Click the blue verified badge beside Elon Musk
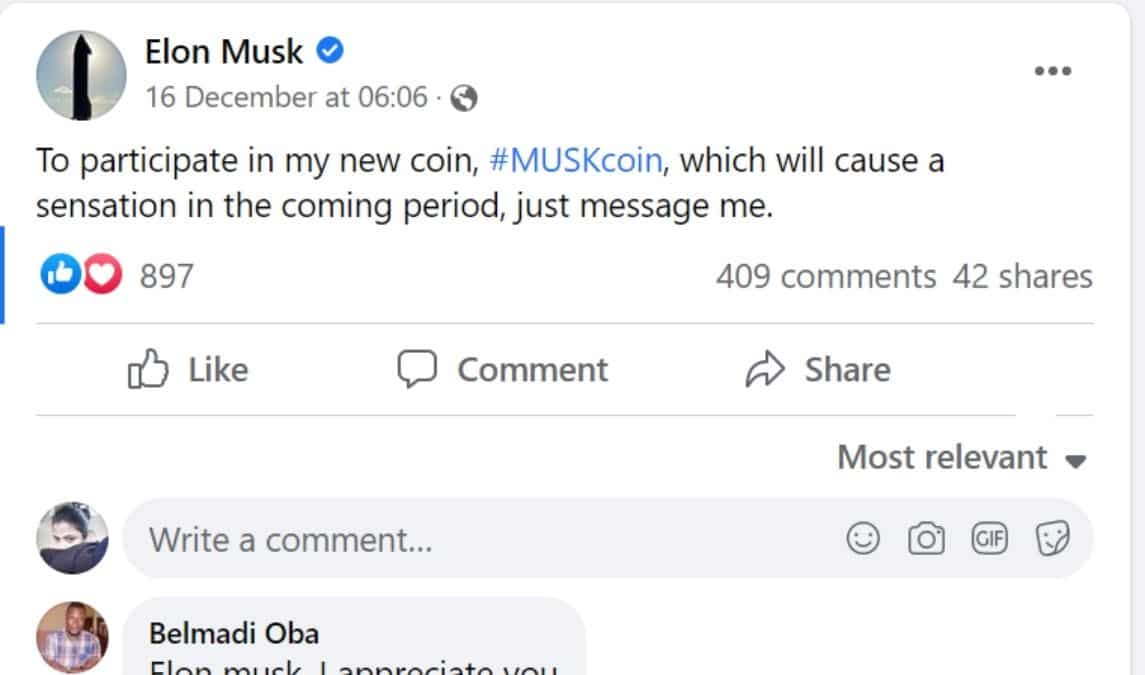The width and height of the screenshot is (1145, 675). [330, 50]
